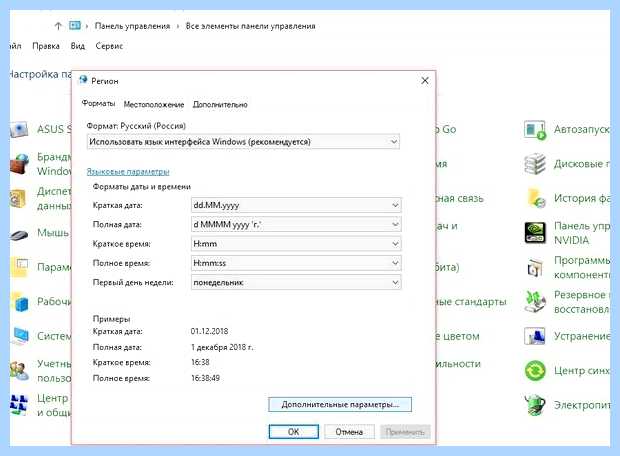This screenshot has height=456, width=620.
Task: Close the Регион dialog
Action: tap(425, 81)
